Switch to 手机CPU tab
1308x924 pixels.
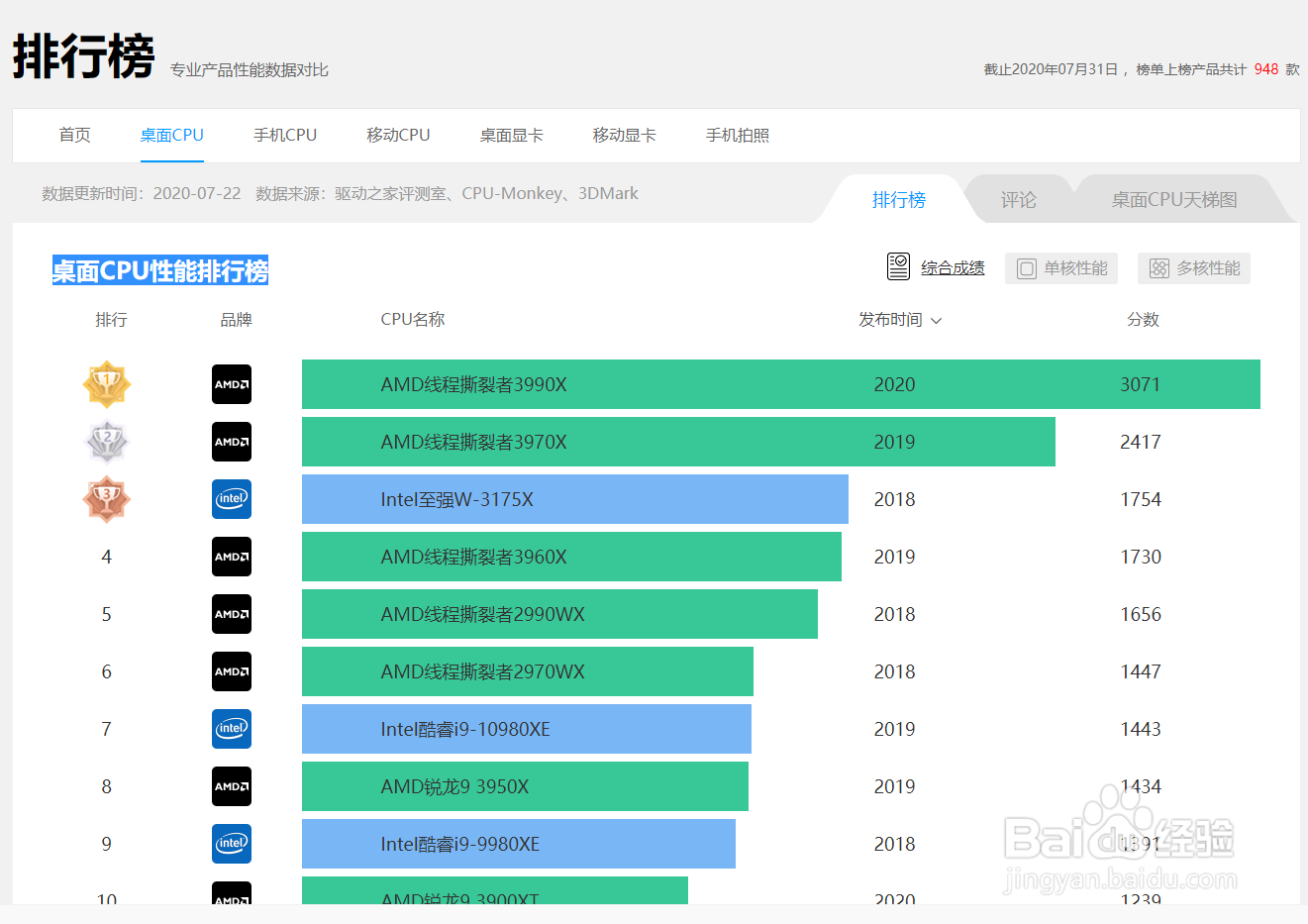285,135
